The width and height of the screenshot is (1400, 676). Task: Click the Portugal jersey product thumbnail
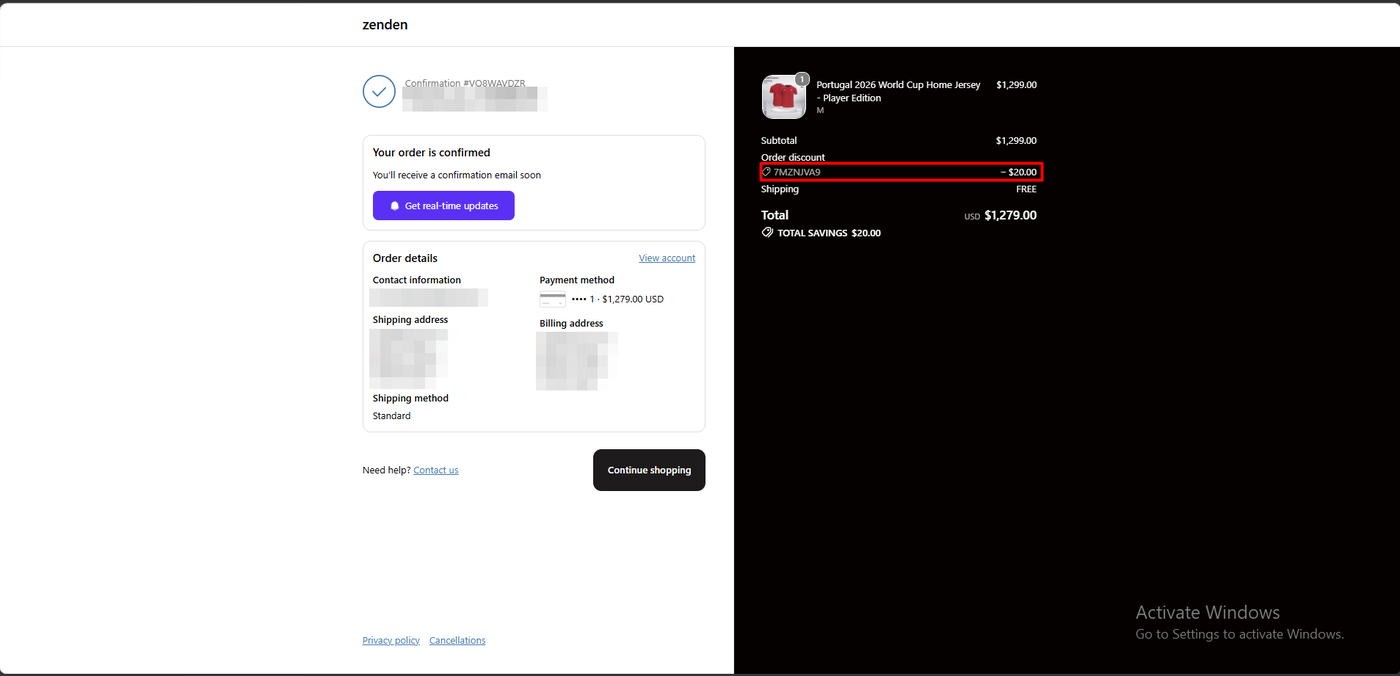point(783,98)
